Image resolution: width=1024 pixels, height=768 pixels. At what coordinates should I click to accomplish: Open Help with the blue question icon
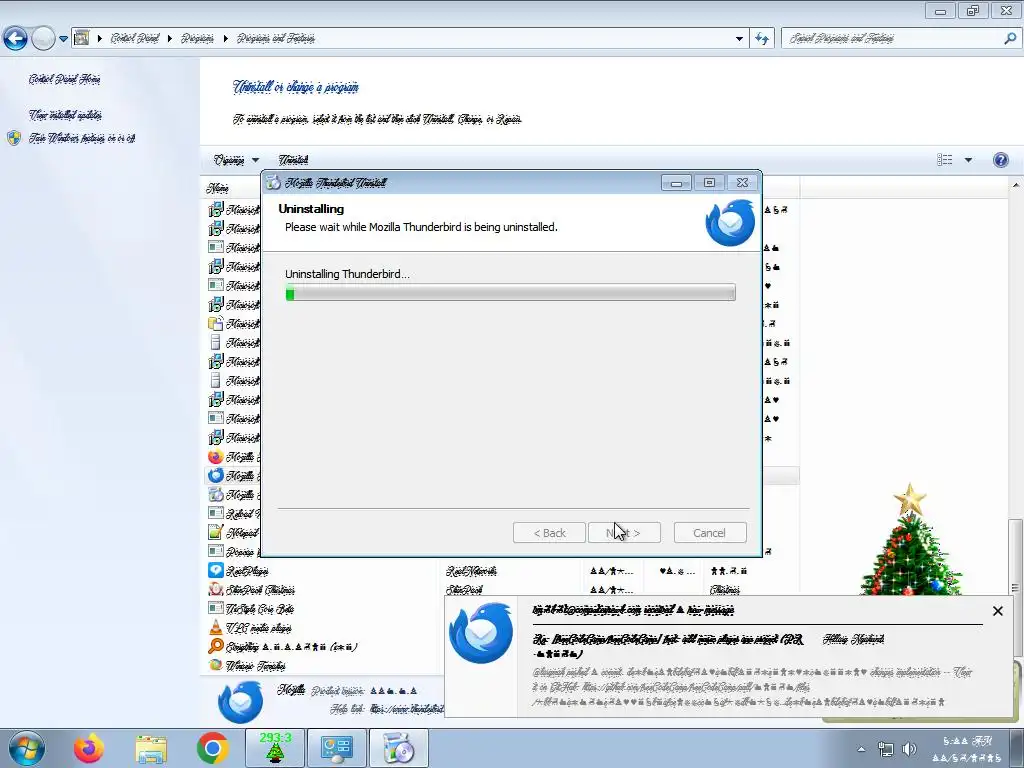(x=1000, y=160)
